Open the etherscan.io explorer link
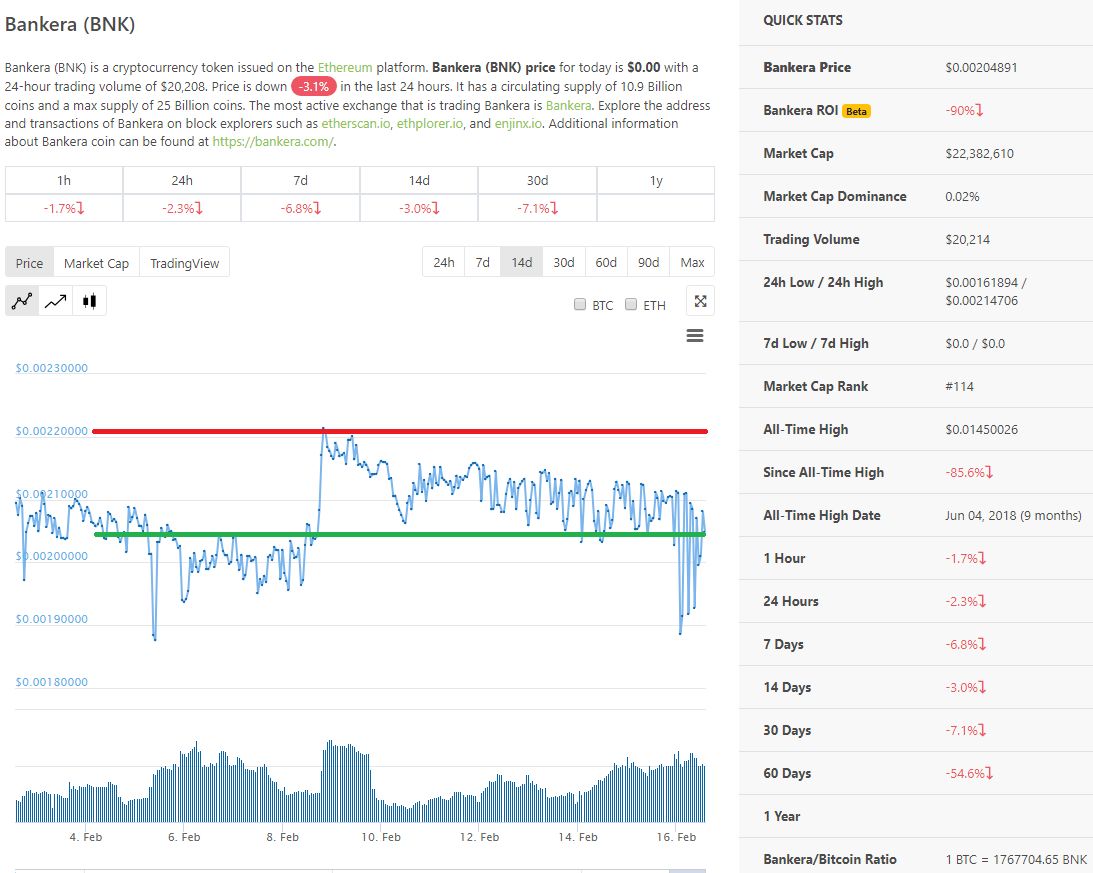 (x=356, y=123)
